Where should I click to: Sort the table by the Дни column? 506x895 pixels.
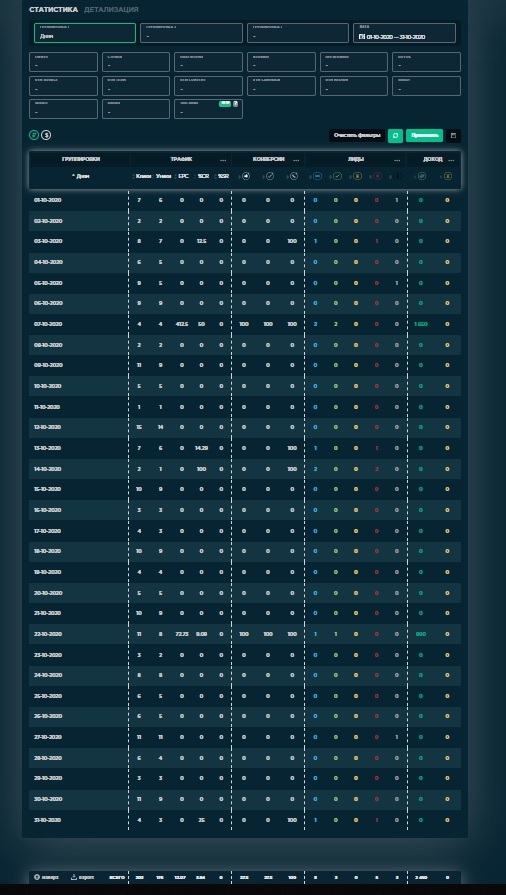point(81,176)
